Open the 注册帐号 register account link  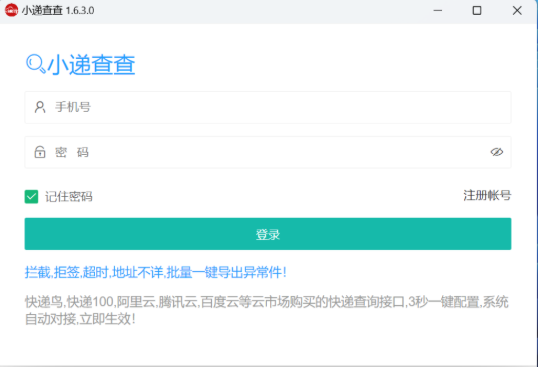click(x=487, y=196)
